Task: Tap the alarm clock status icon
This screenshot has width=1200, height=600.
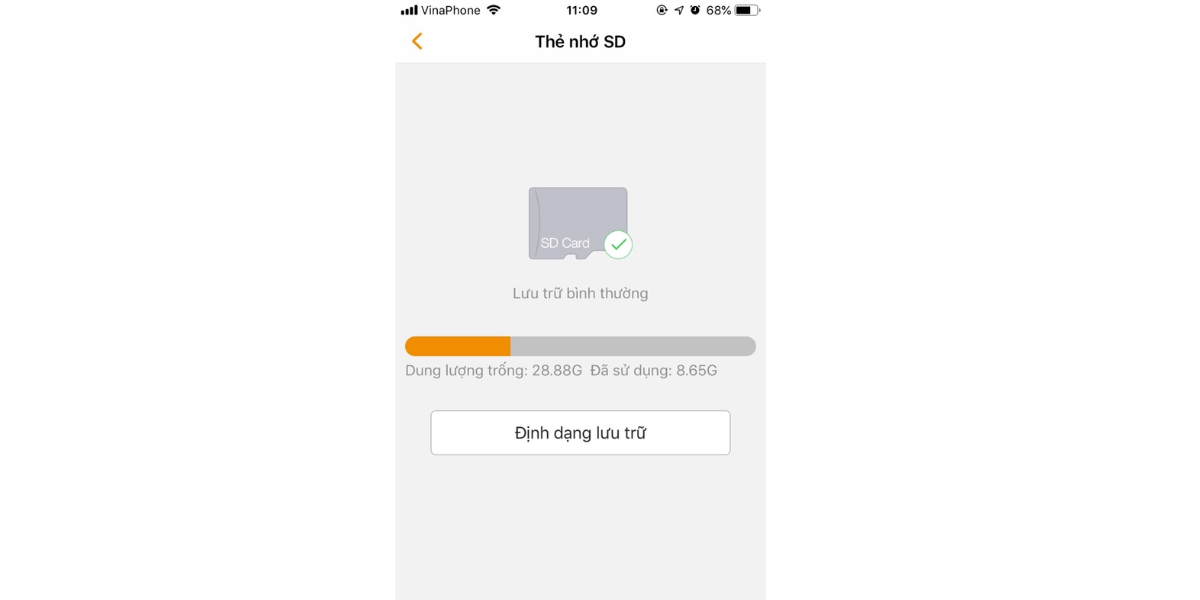Action: coord(695,10)
